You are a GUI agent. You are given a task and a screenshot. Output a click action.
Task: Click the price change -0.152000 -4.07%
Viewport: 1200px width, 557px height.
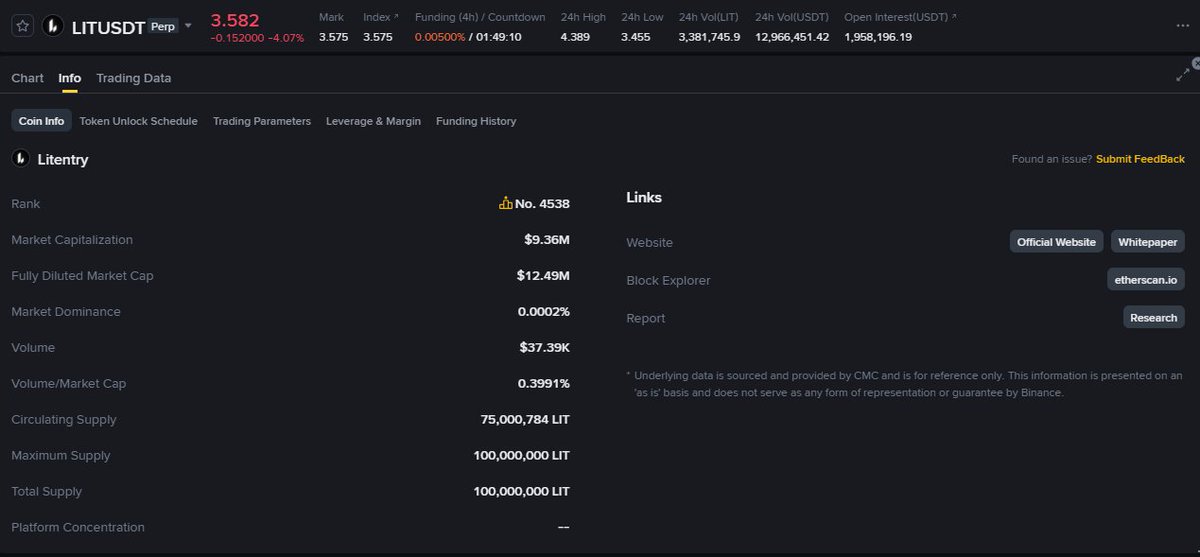point(257,39)
